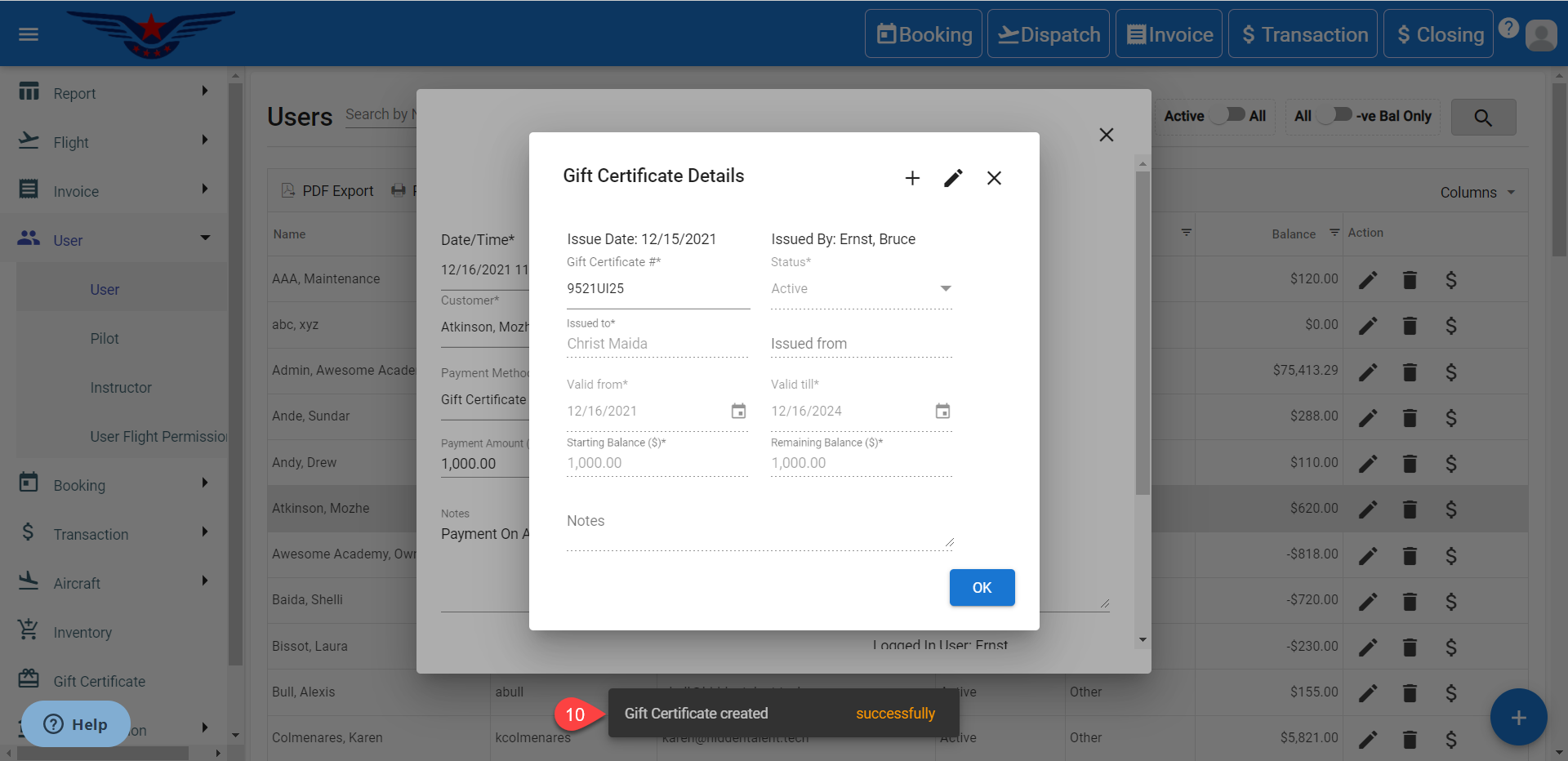Click the blue floating add user button
The image size is (1568, 761).
[x=1518, y=717]
